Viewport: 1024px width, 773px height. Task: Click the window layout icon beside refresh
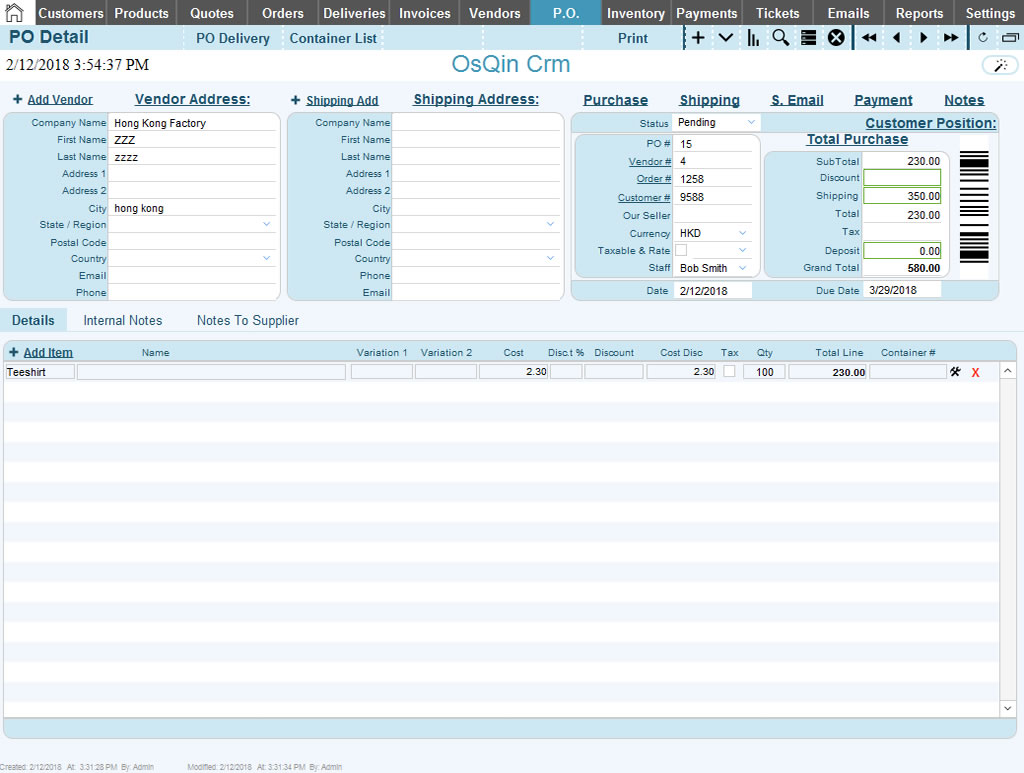point(1010,38)
